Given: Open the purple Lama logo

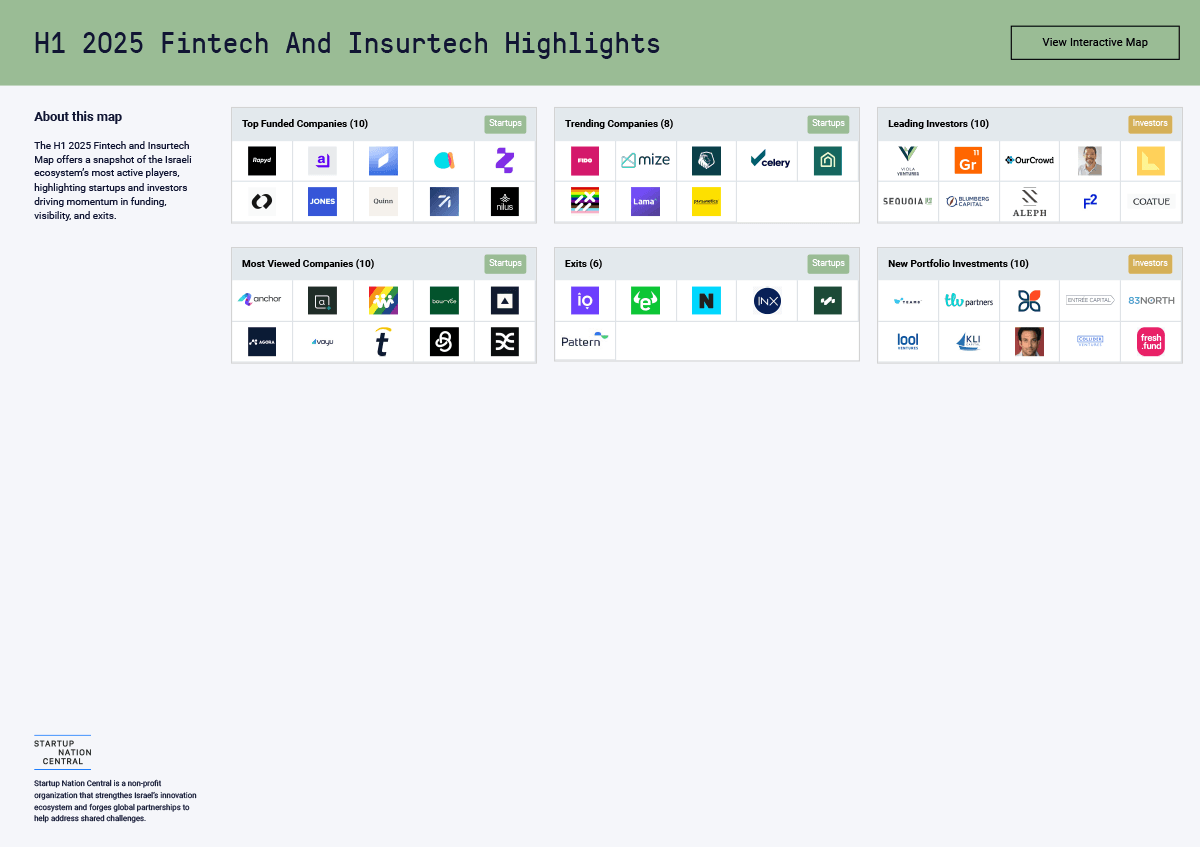Looking at the screenshot, I should pyautogui.click(x=646, y=201).
